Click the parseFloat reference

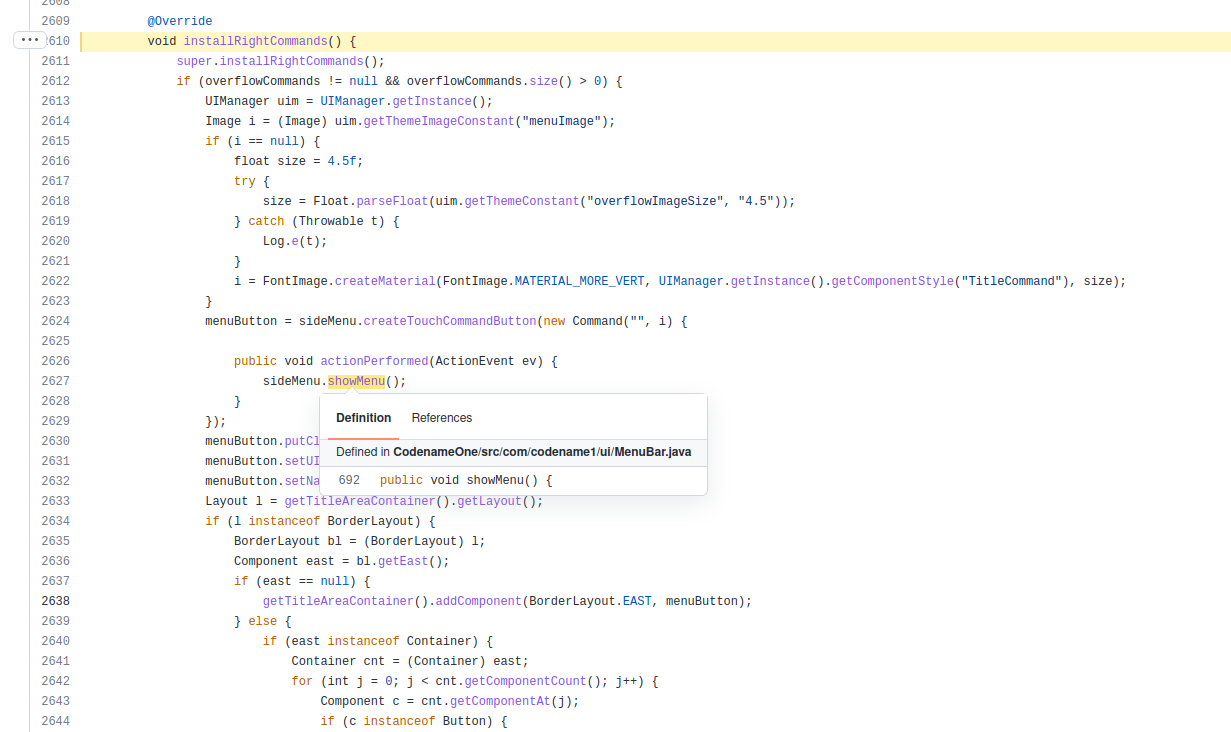click(x=391, y=201)
